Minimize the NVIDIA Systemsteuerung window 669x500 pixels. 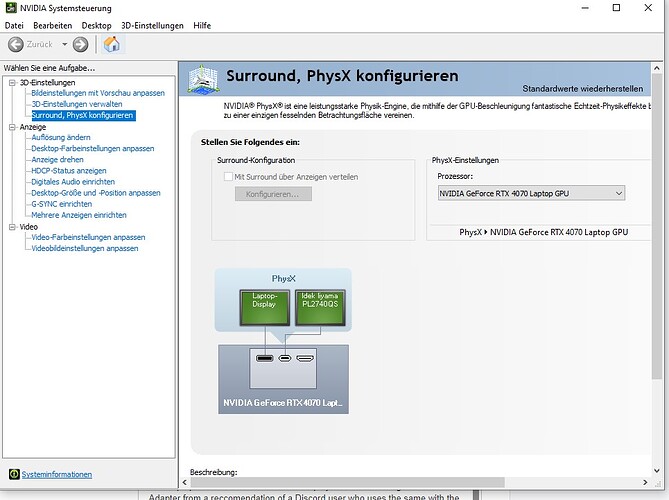(x=585, y=8)
